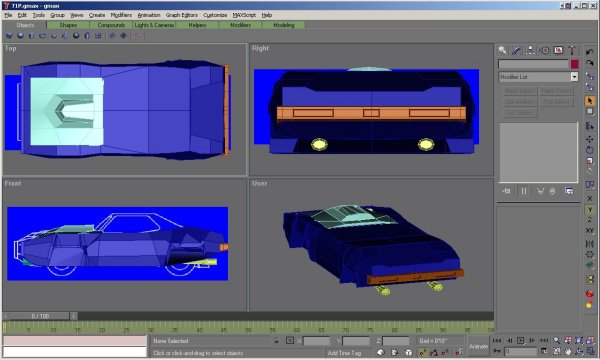The image size is (600, 360).
Task: Toggle the selection lock padlock
Action: (x=277, y=340)
